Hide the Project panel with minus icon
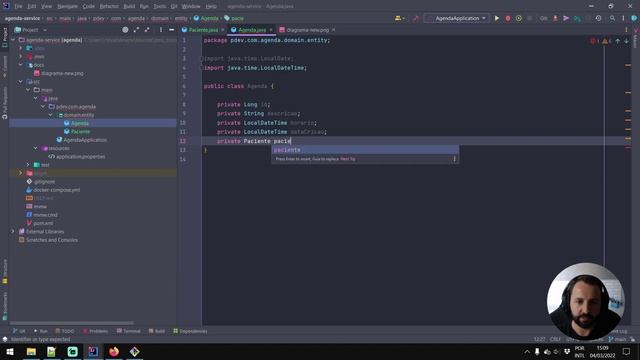Screen dimensions: 640x360 pos(171,30)
